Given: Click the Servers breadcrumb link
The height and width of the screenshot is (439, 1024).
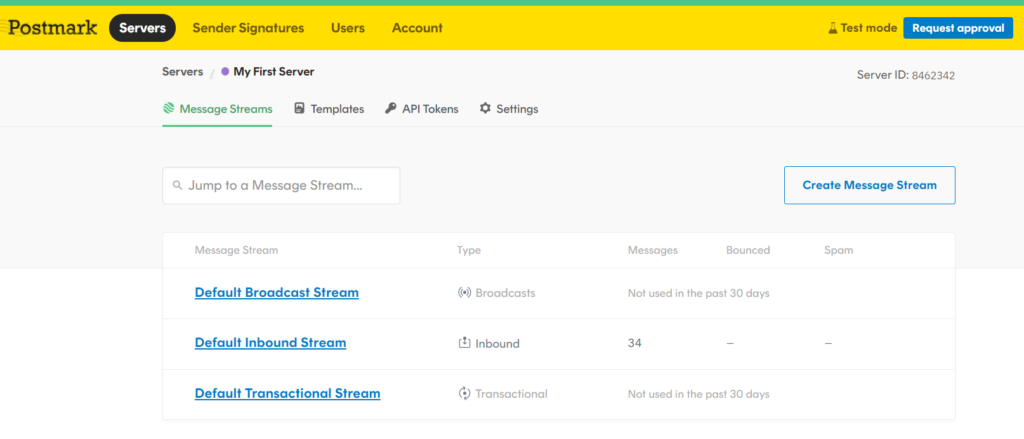Looking at the screenshot, I should pyautogui.click(x=183, y=72).
